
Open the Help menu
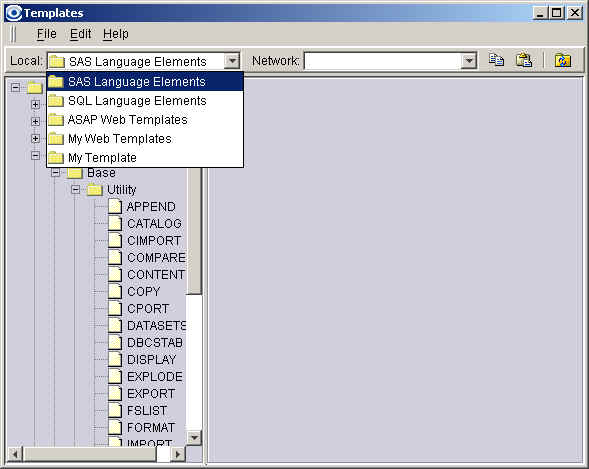[x=116, y=34]
